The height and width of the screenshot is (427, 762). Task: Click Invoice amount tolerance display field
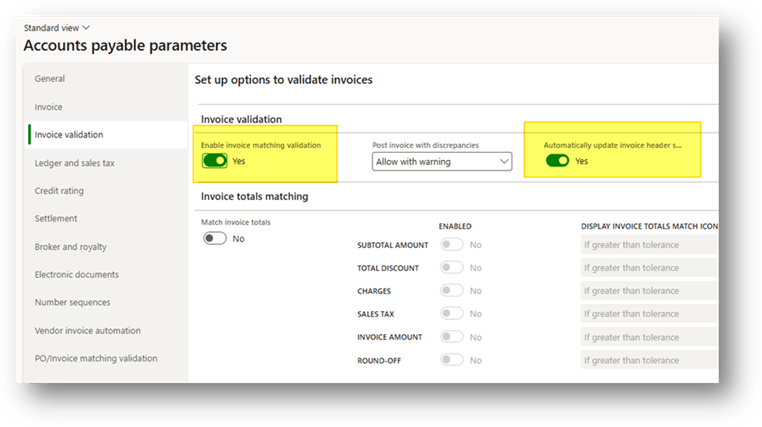648,337
